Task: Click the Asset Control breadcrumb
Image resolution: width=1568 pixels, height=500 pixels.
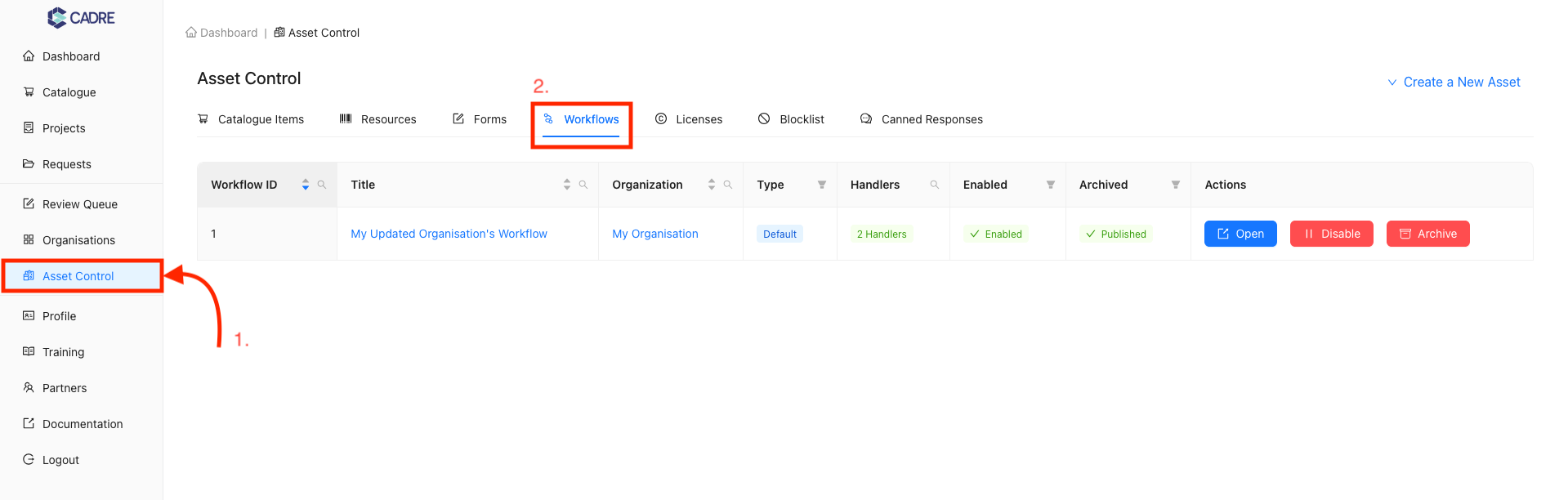Action: click(317, 33)
